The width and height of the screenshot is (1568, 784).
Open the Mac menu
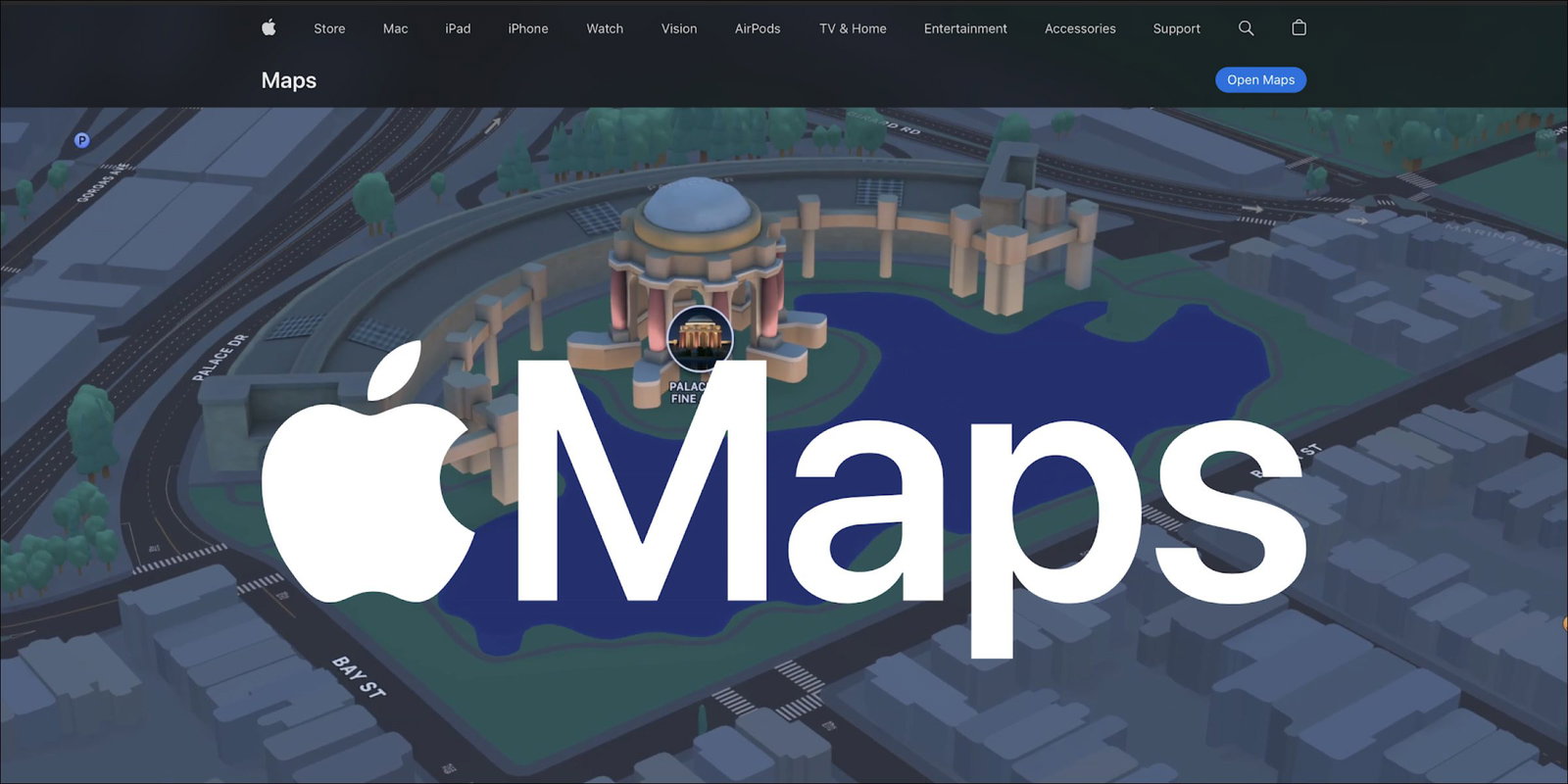click(395, 28)
